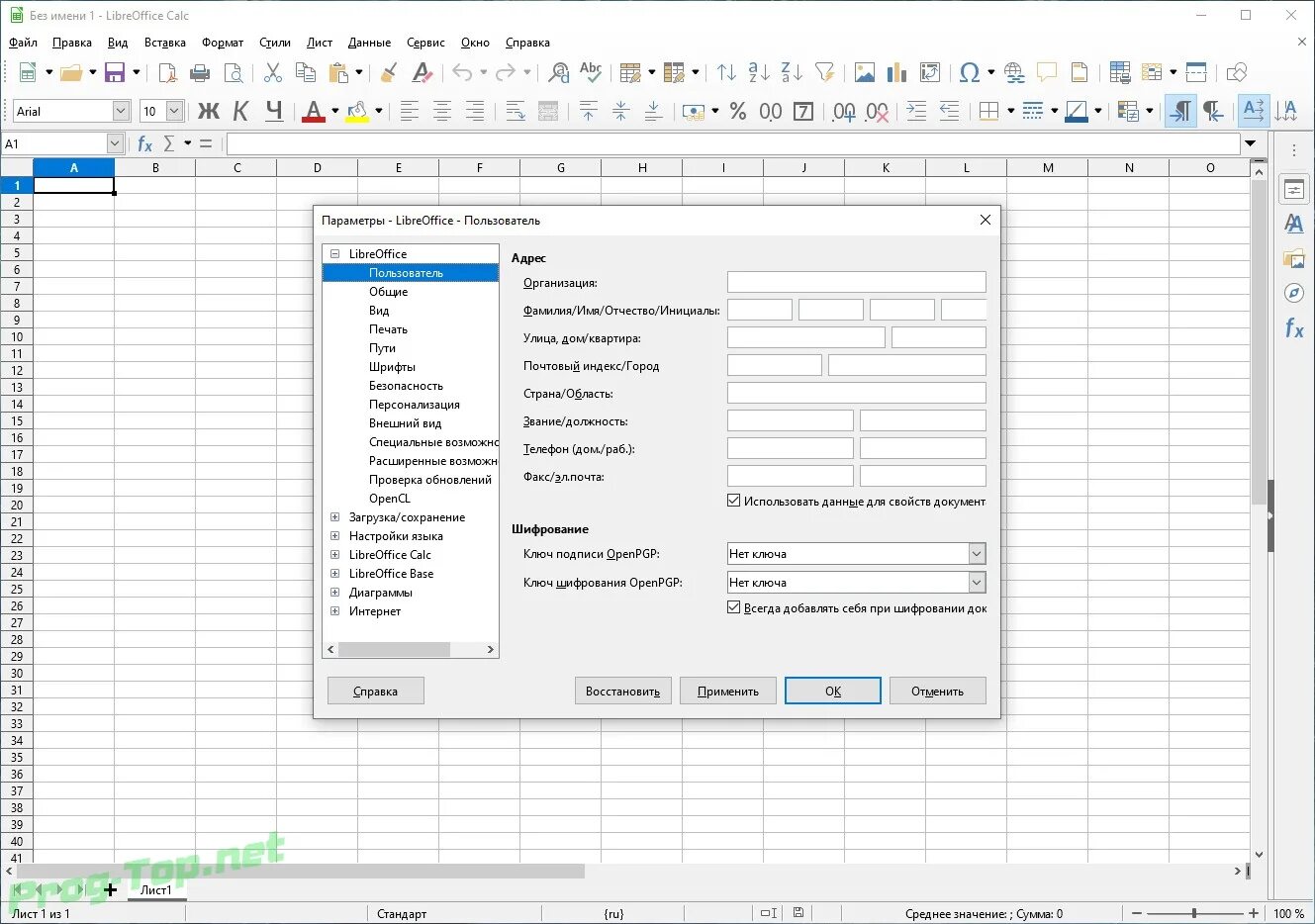
Task: Select the Лист1 sheet tab
Action: 155,889
